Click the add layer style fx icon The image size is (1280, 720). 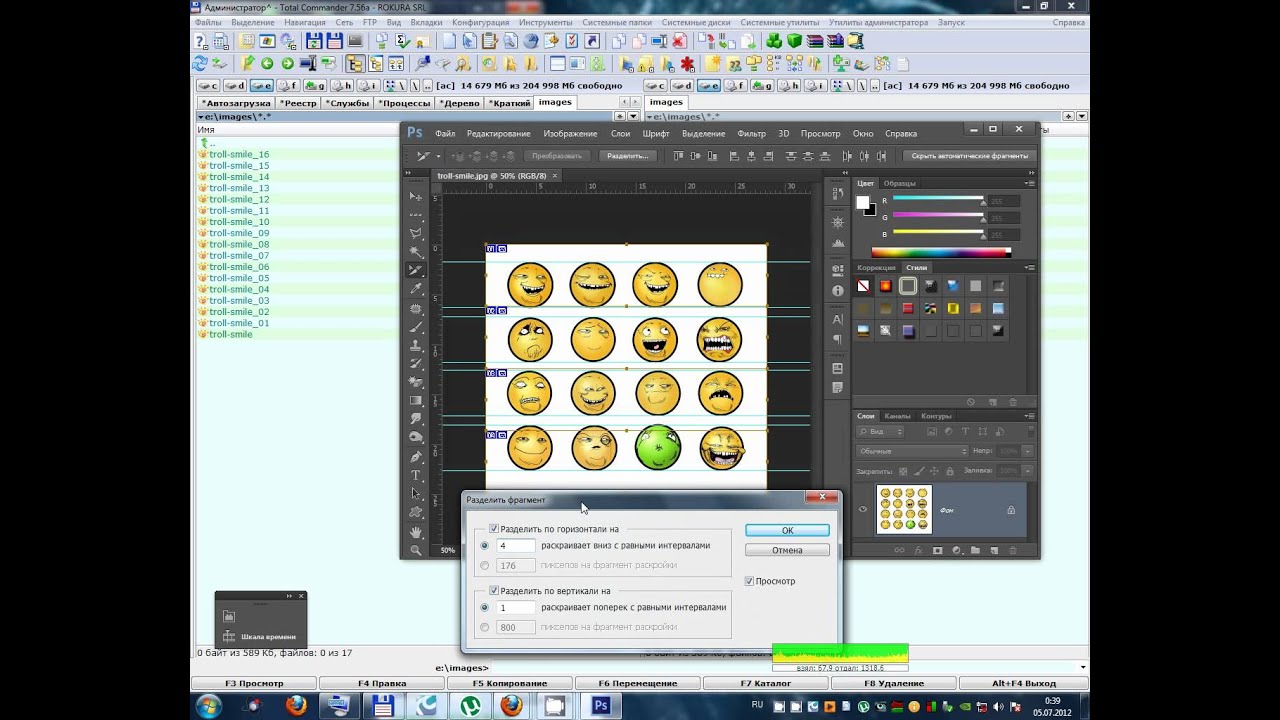pyautogui.click(x=918, y=550)
